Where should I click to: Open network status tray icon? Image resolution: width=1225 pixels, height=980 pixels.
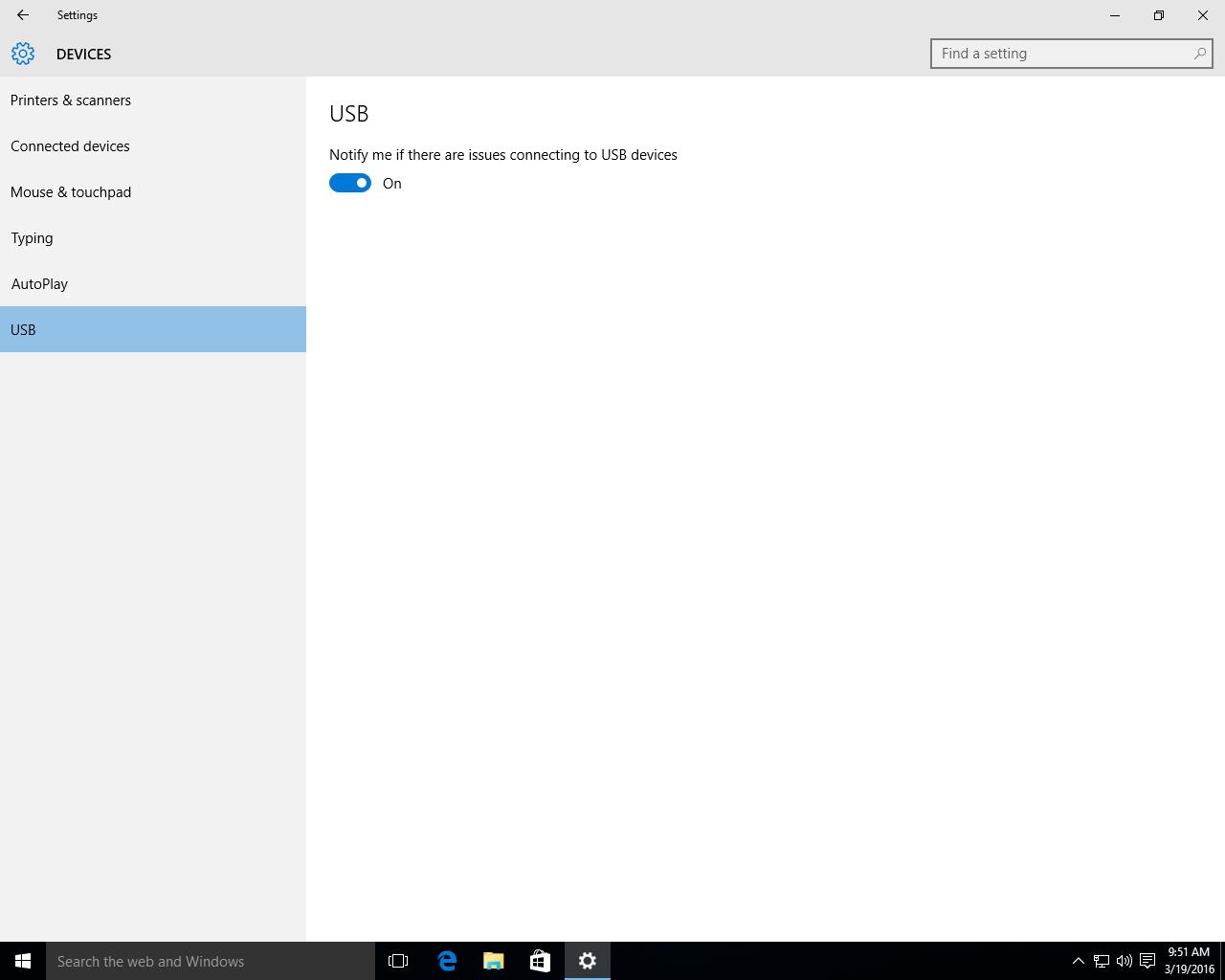pos(1102,961)
